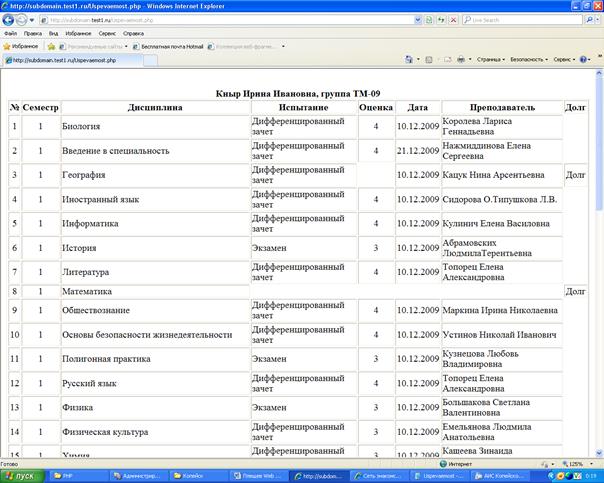Expand the Сервис command bar dropdown
604x483 pixels.
coord(565,60)
